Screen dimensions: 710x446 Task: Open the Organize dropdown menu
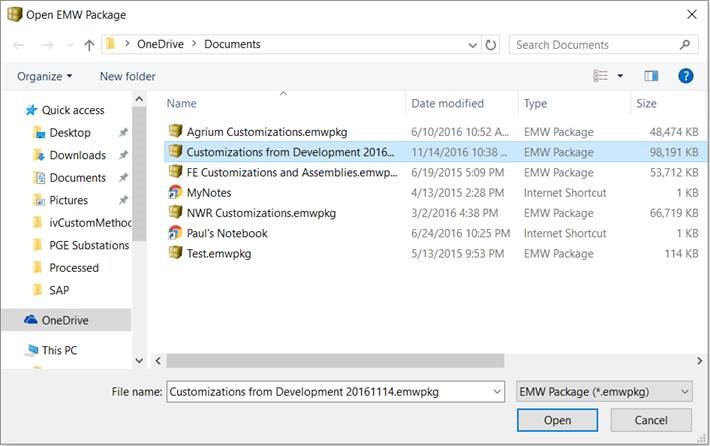click(45, 76)
